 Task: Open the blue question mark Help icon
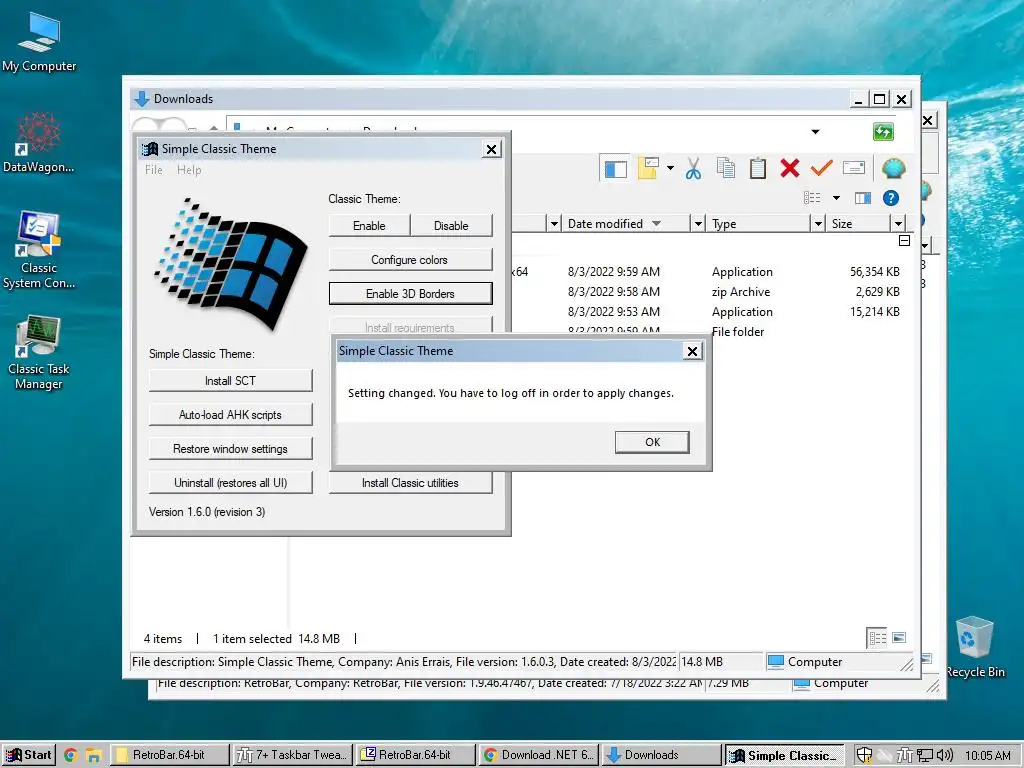coord(891,198)
